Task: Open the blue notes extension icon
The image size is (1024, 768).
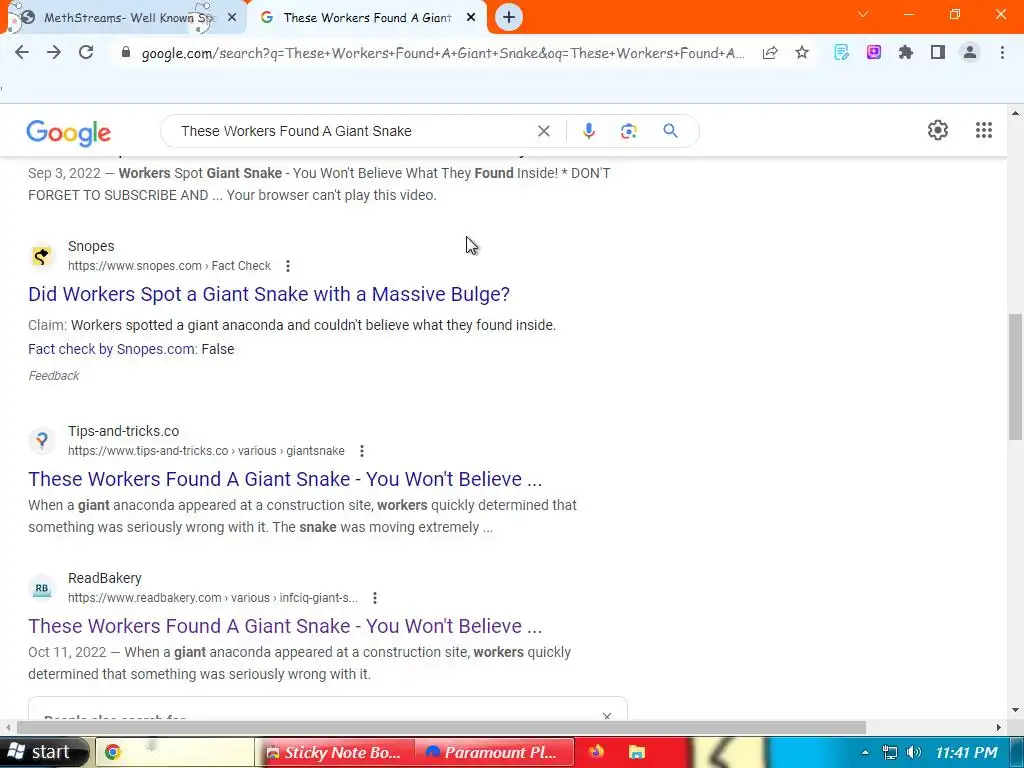Action: (x=842, y=52)
